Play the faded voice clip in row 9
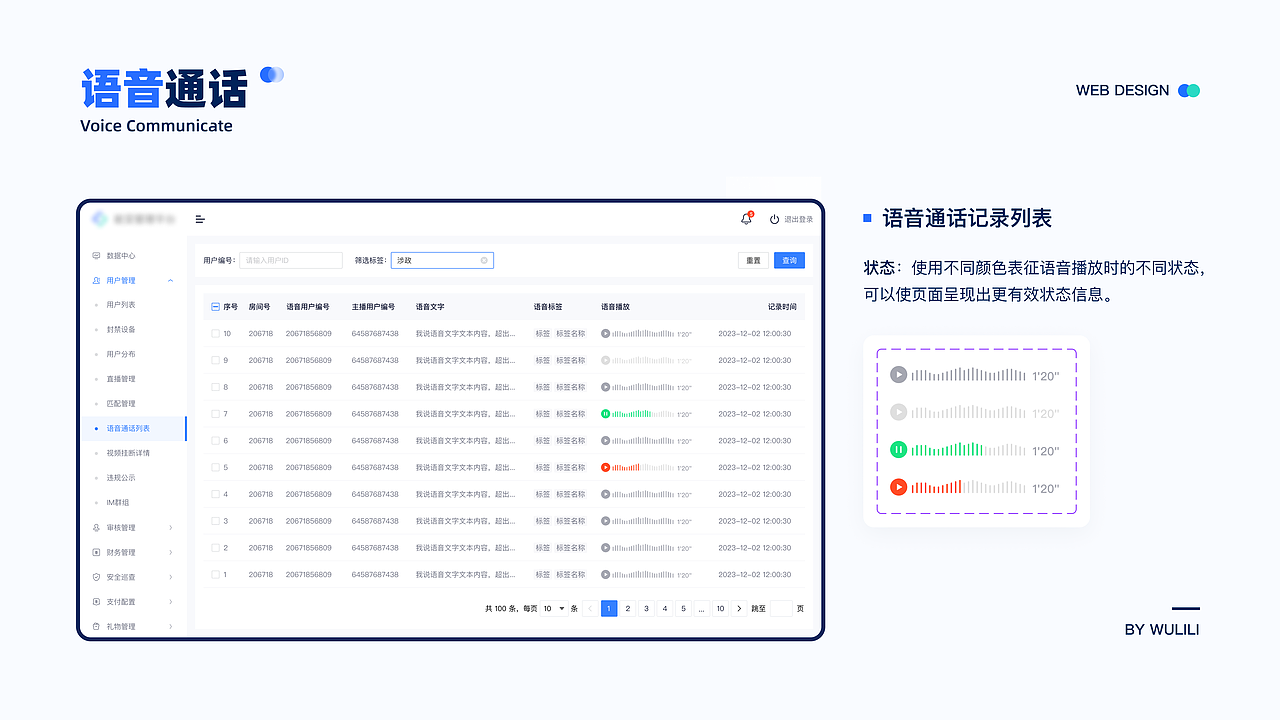 pyautogui.click(x=605, y=360)
